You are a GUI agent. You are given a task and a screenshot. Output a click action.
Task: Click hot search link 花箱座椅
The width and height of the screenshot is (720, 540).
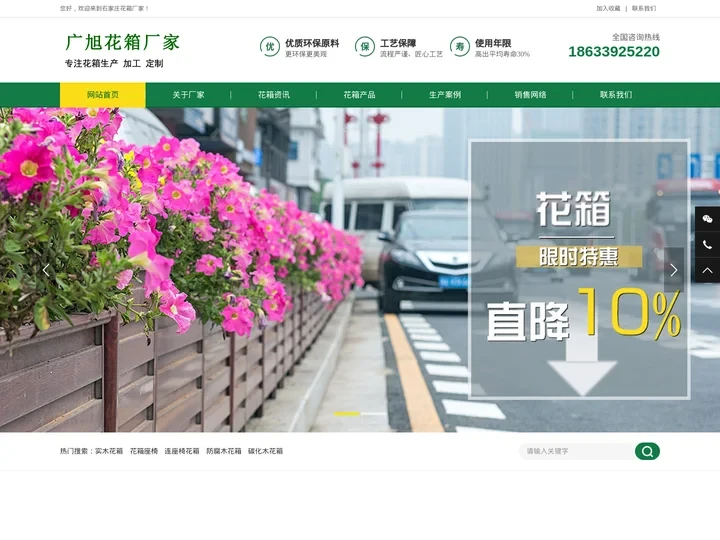click(x=144, y=451)
